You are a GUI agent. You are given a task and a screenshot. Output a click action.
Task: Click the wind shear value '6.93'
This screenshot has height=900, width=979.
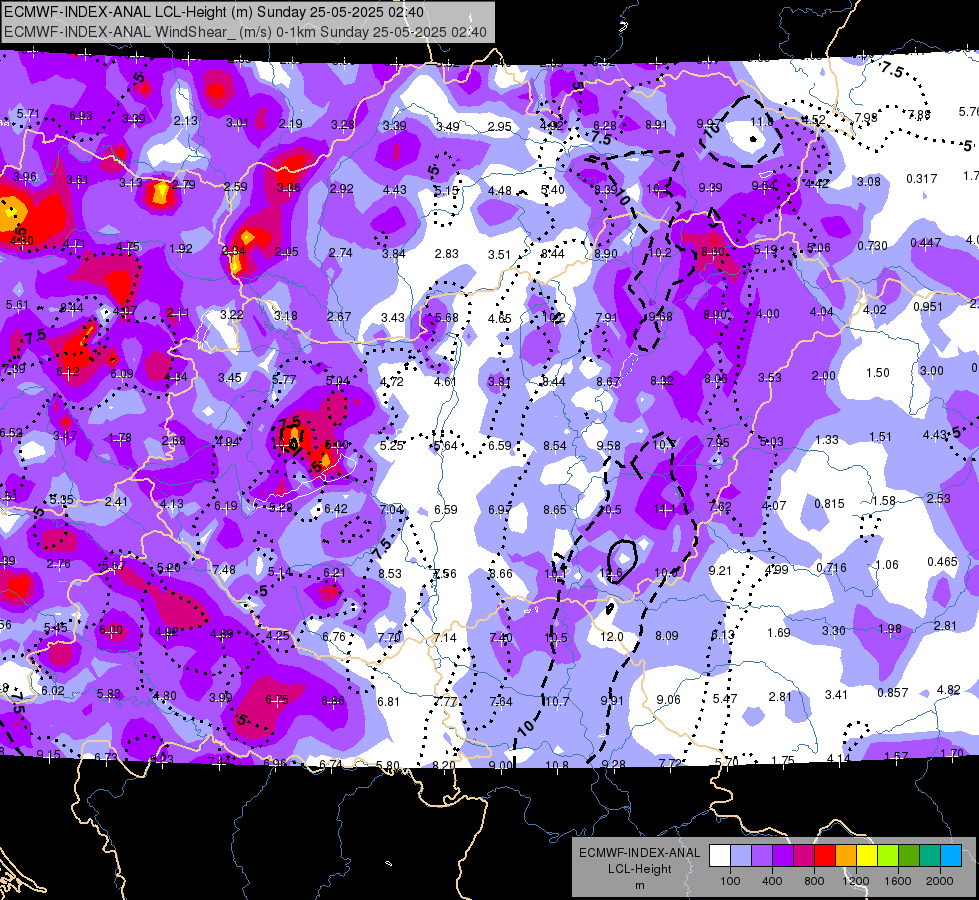(x=81, y=116)
